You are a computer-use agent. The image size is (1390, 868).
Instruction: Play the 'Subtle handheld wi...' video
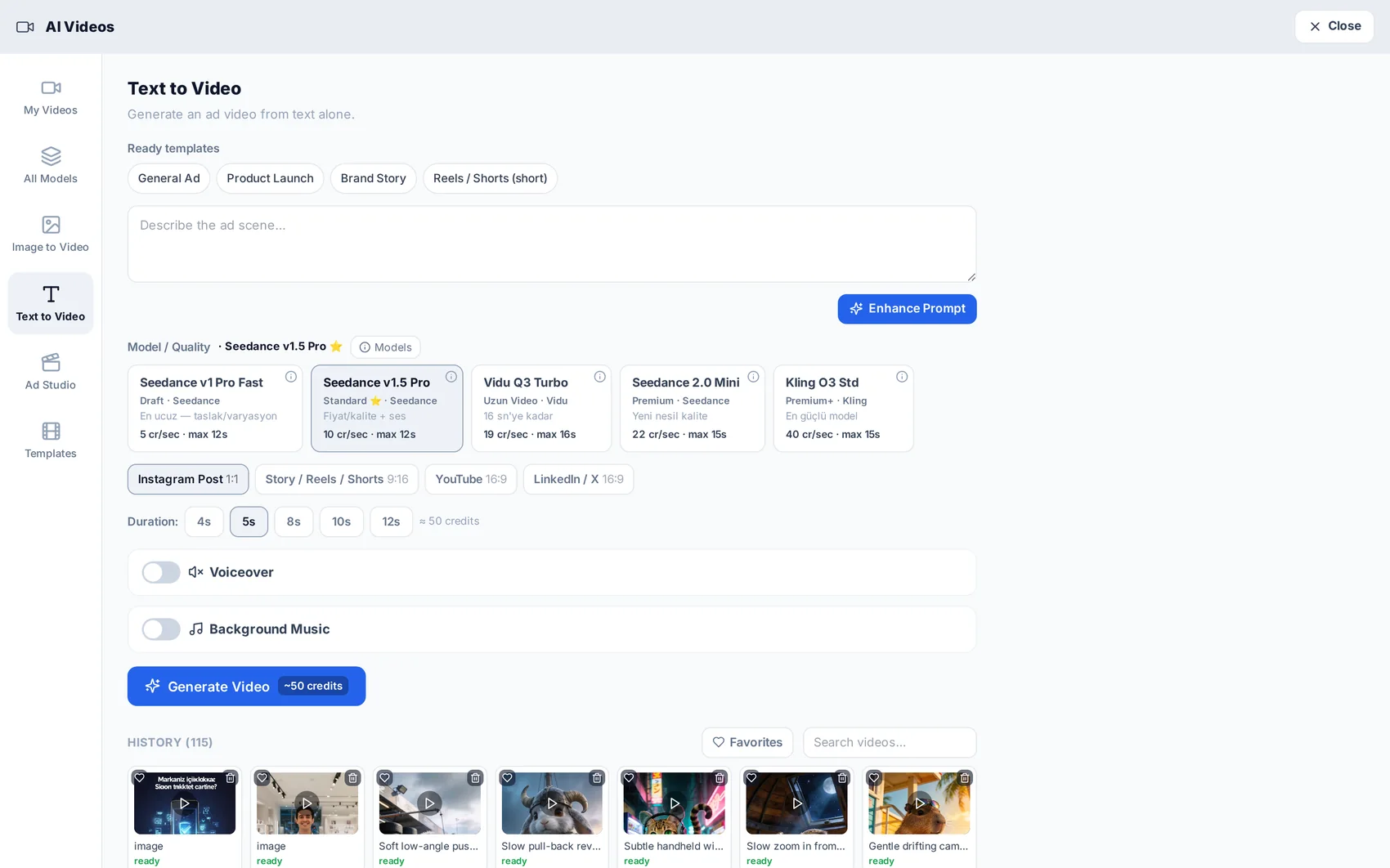pos(675,803)
